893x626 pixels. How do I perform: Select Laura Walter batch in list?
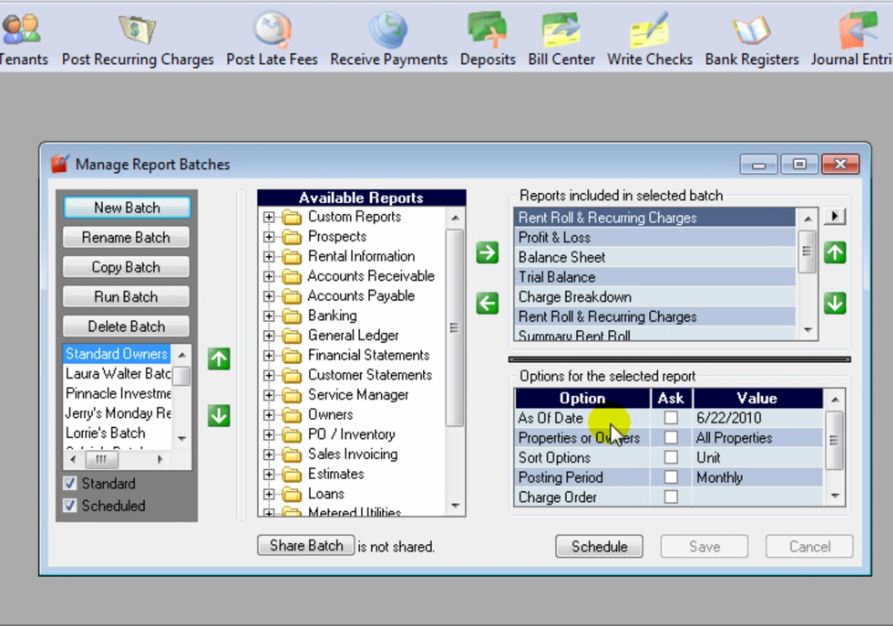coord(117,374)
